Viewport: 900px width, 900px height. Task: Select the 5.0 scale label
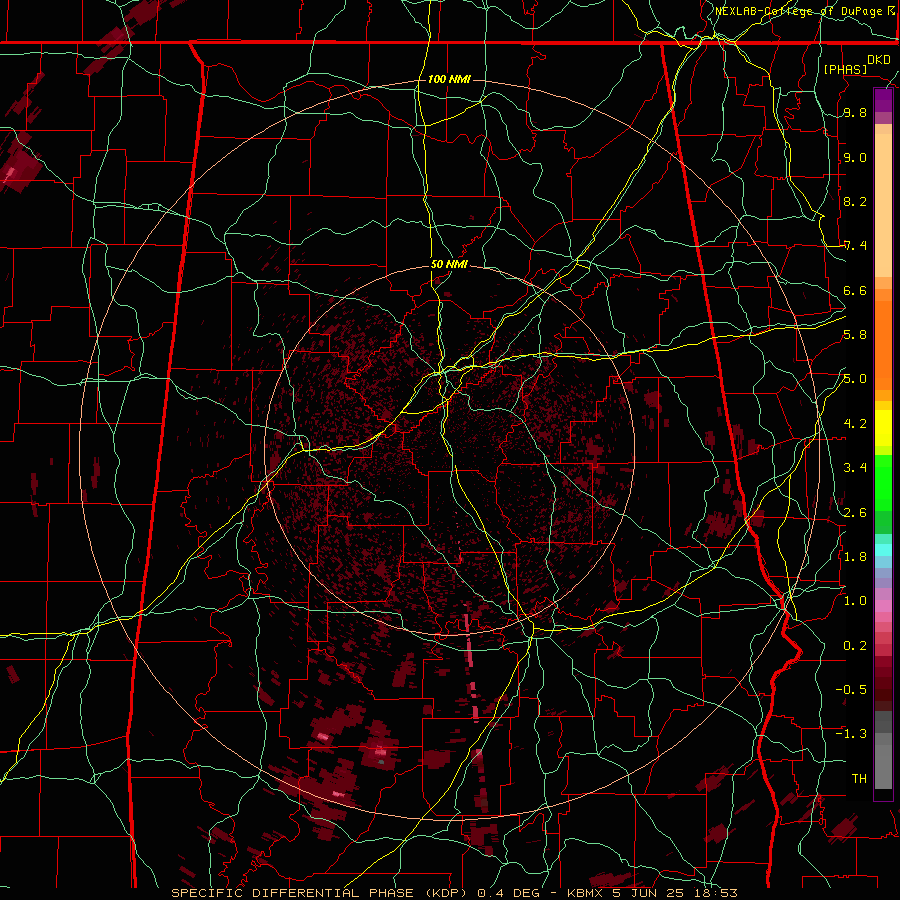click(x=855, y=379)
